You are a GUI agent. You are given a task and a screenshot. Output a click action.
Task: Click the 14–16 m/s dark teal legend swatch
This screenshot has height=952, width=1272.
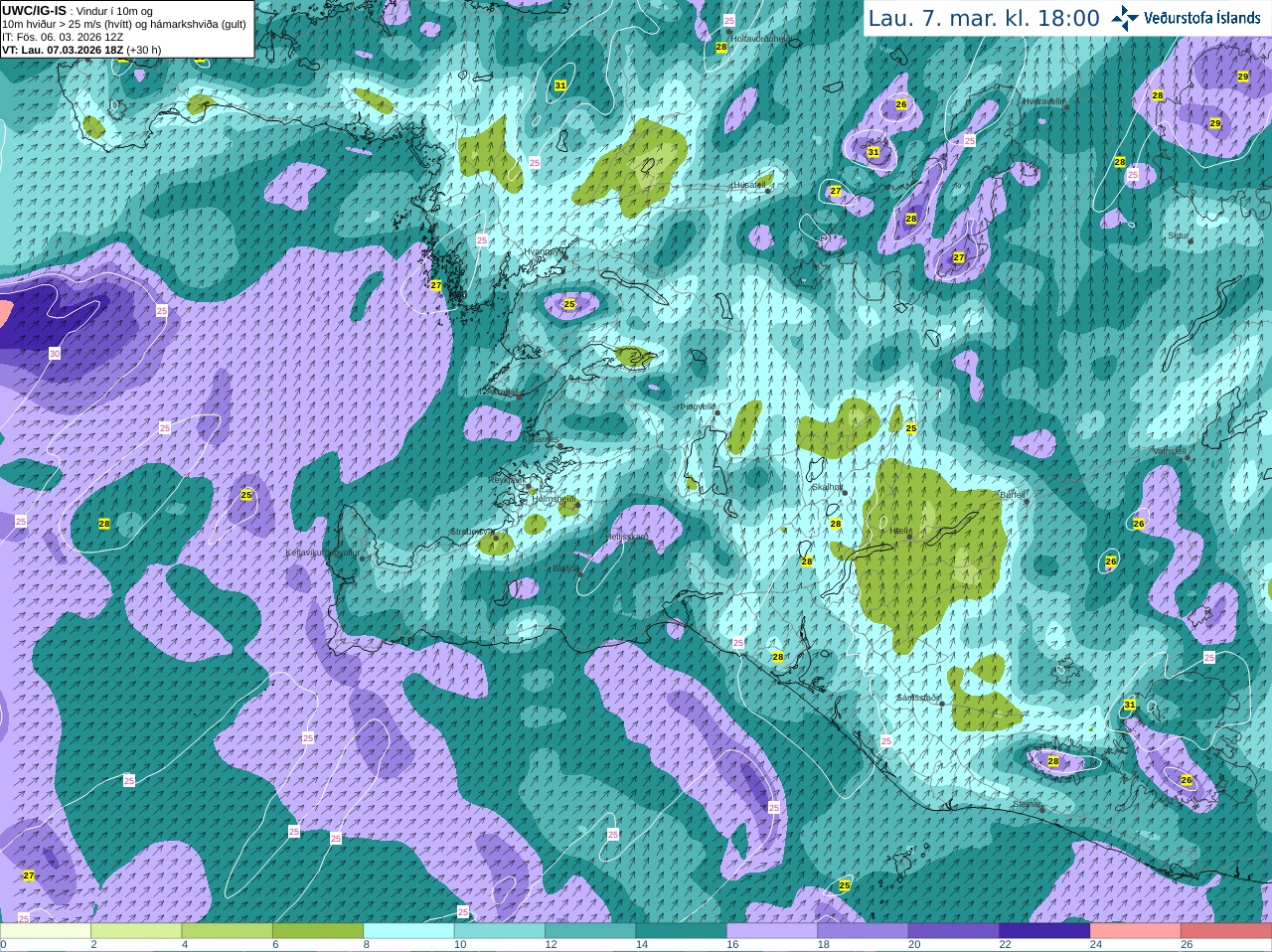point(681,931)
